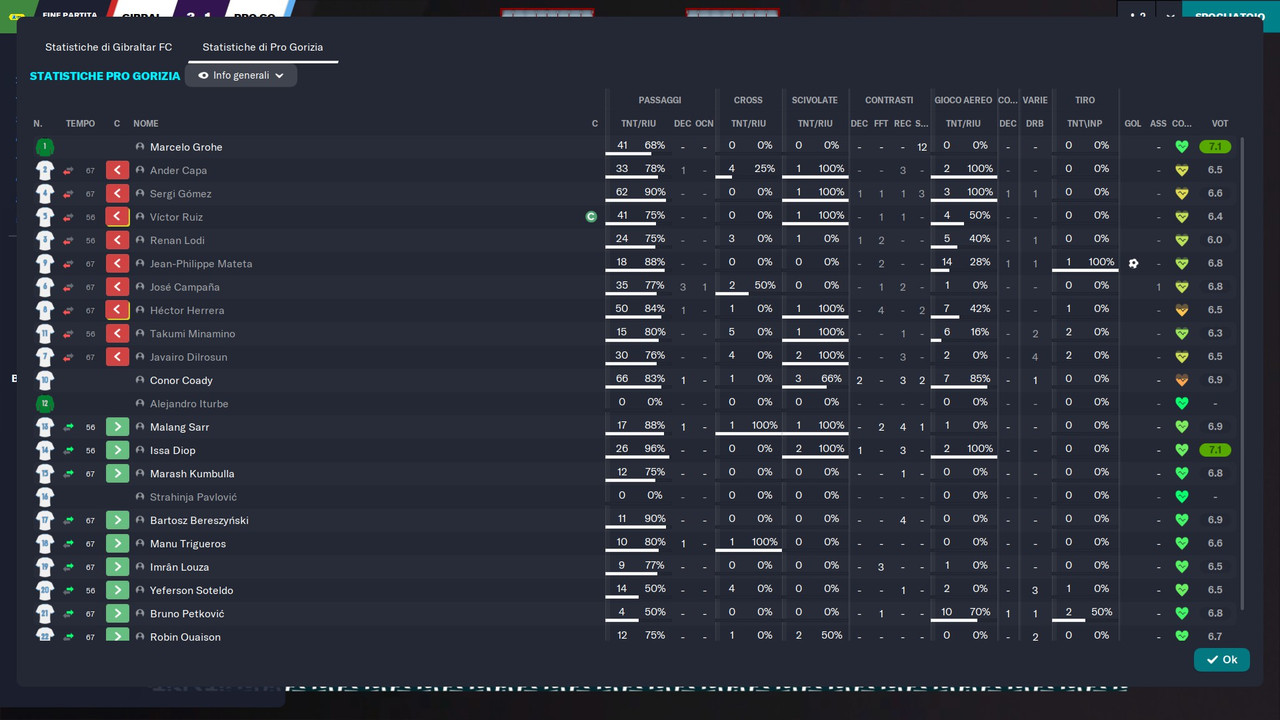This screenshot has height=720, width=1280.
Task: Expand the chevron menu beside Spogliatoio
Action: [1170, 17]
